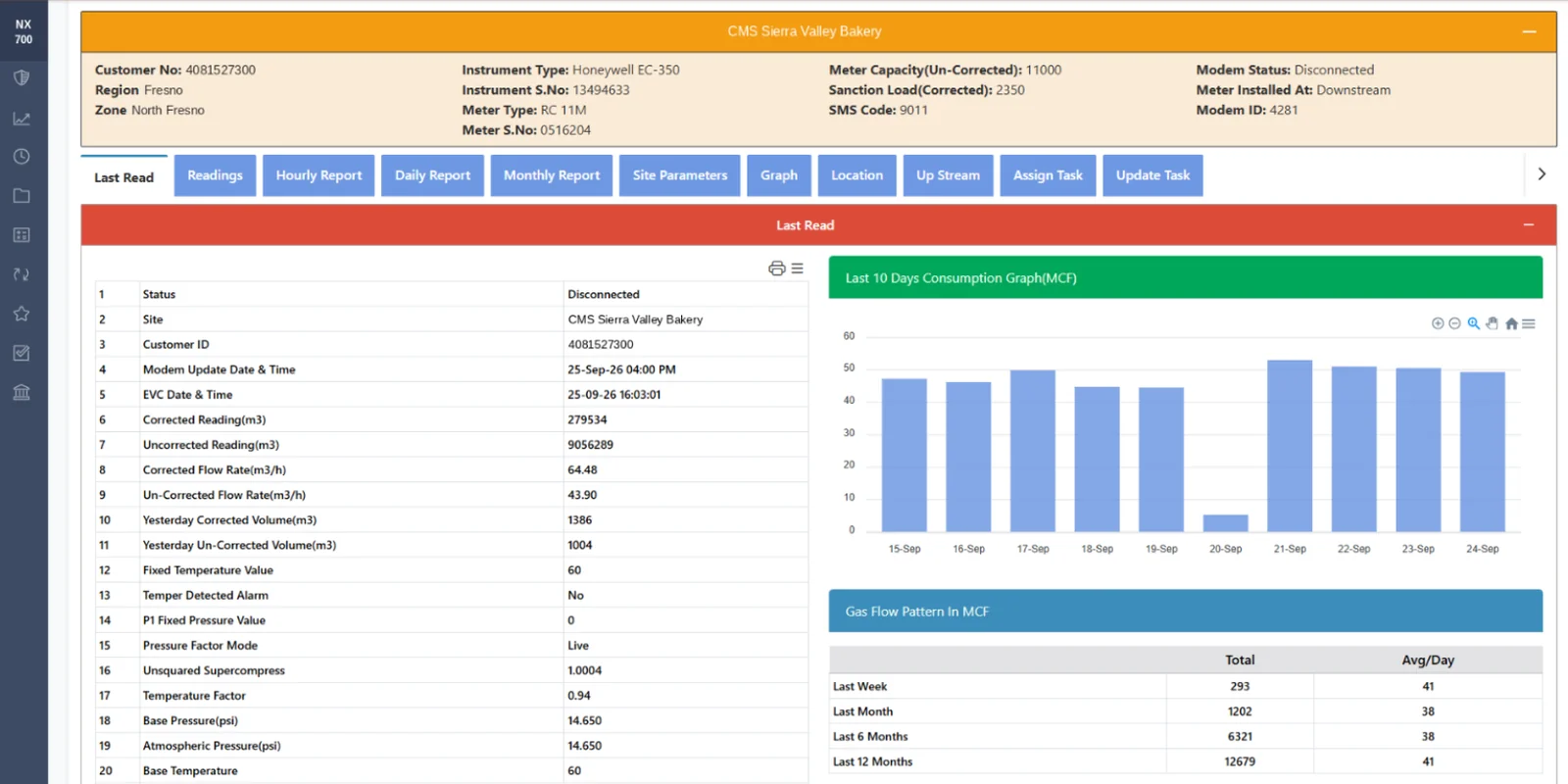Screen dimensions: 1568x784
Task: Open the Graph tab
Action: (x=779, y=175)
